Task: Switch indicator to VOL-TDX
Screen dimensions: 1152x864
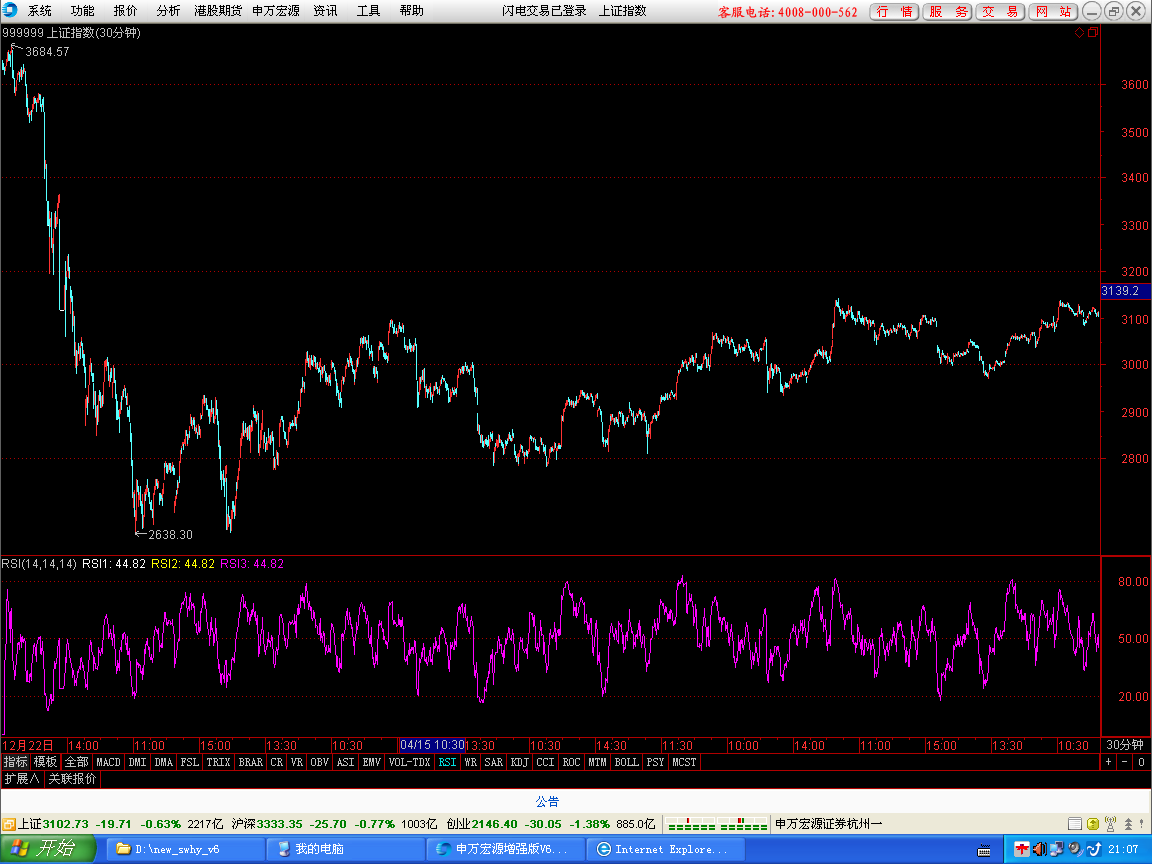Action: click(409, 762)
